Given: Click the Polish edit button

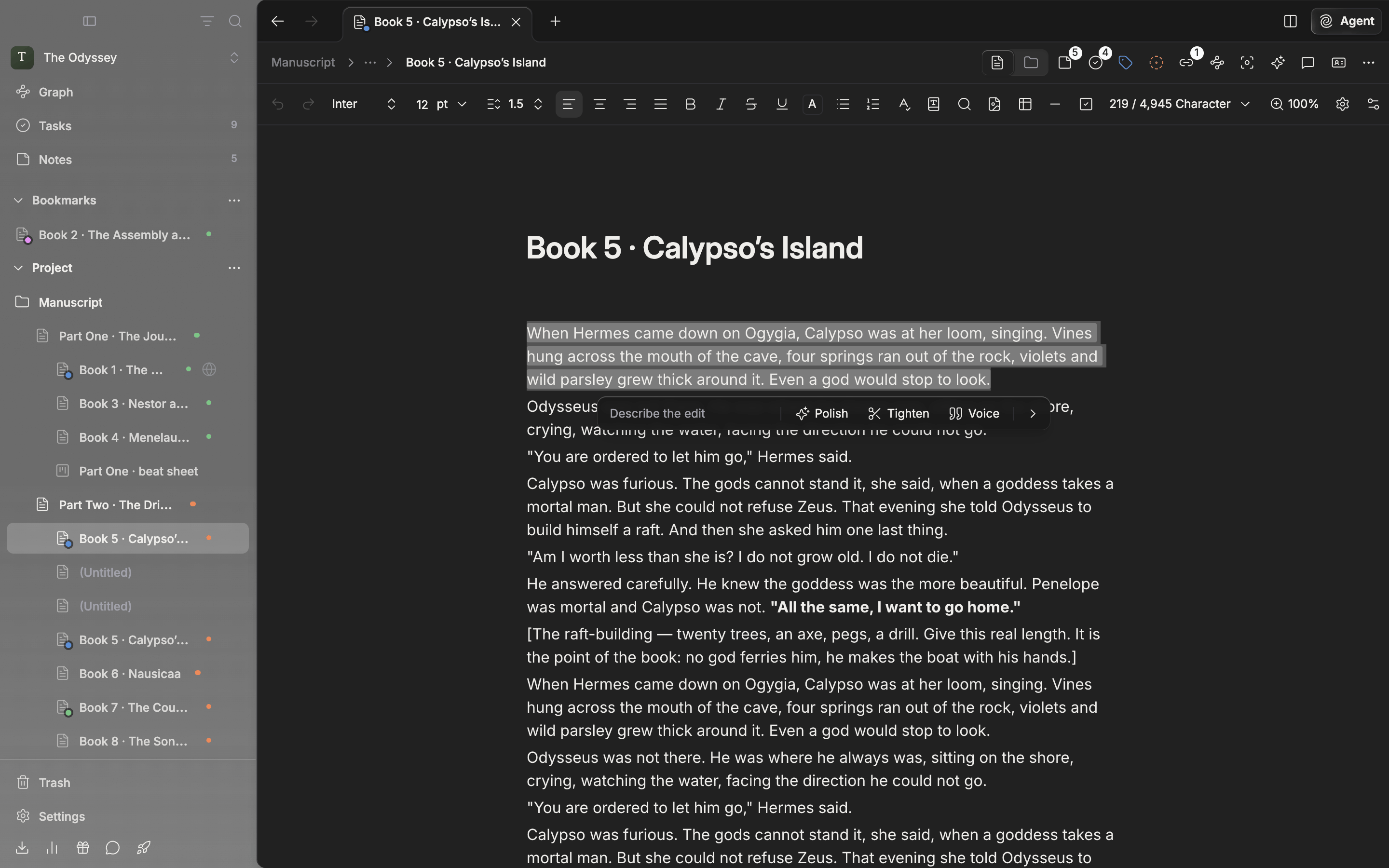Looking at the screenshot, I should pos(822,413).
